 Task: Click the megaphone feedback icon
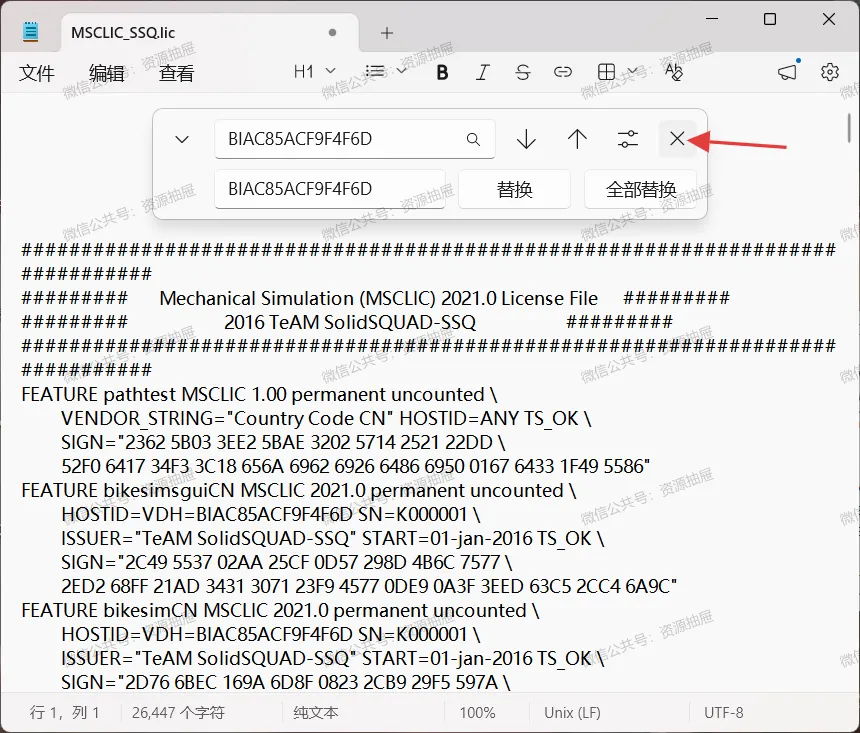pyautogui.click(x=788, y=71)
